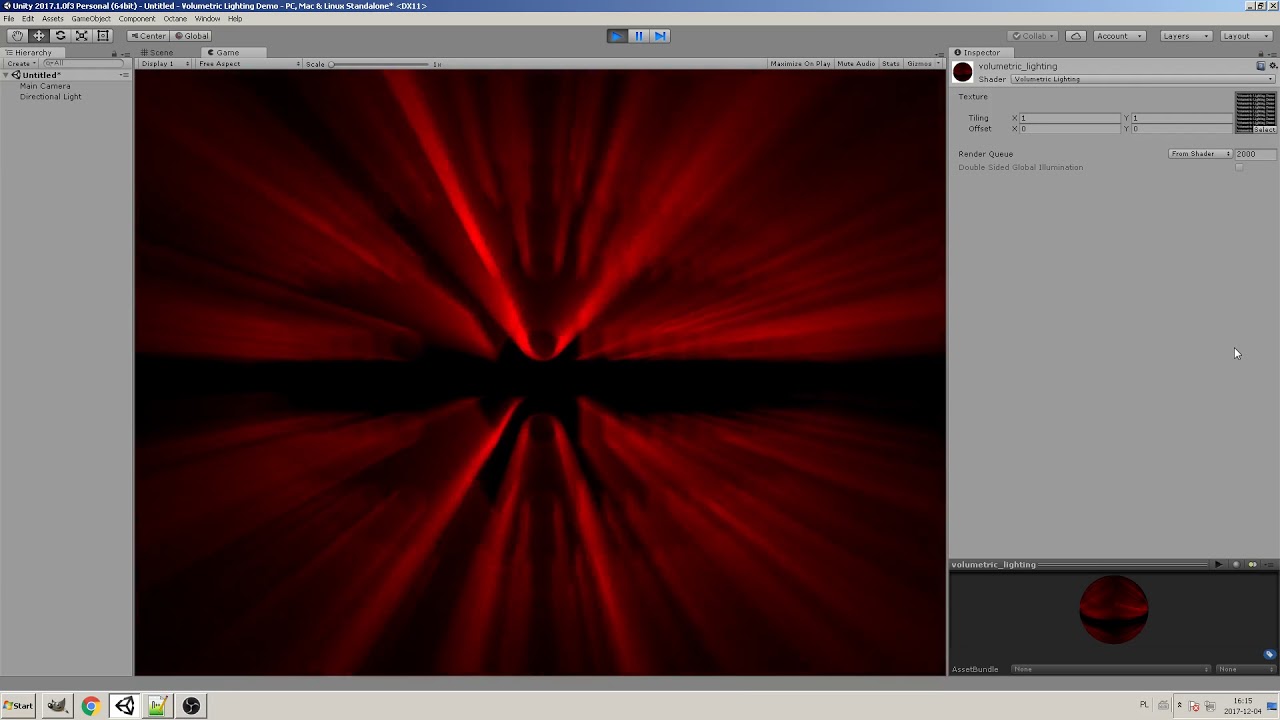Click the Select button on texture slot
Screen dimensions: 1280x720
[1265, 130]
